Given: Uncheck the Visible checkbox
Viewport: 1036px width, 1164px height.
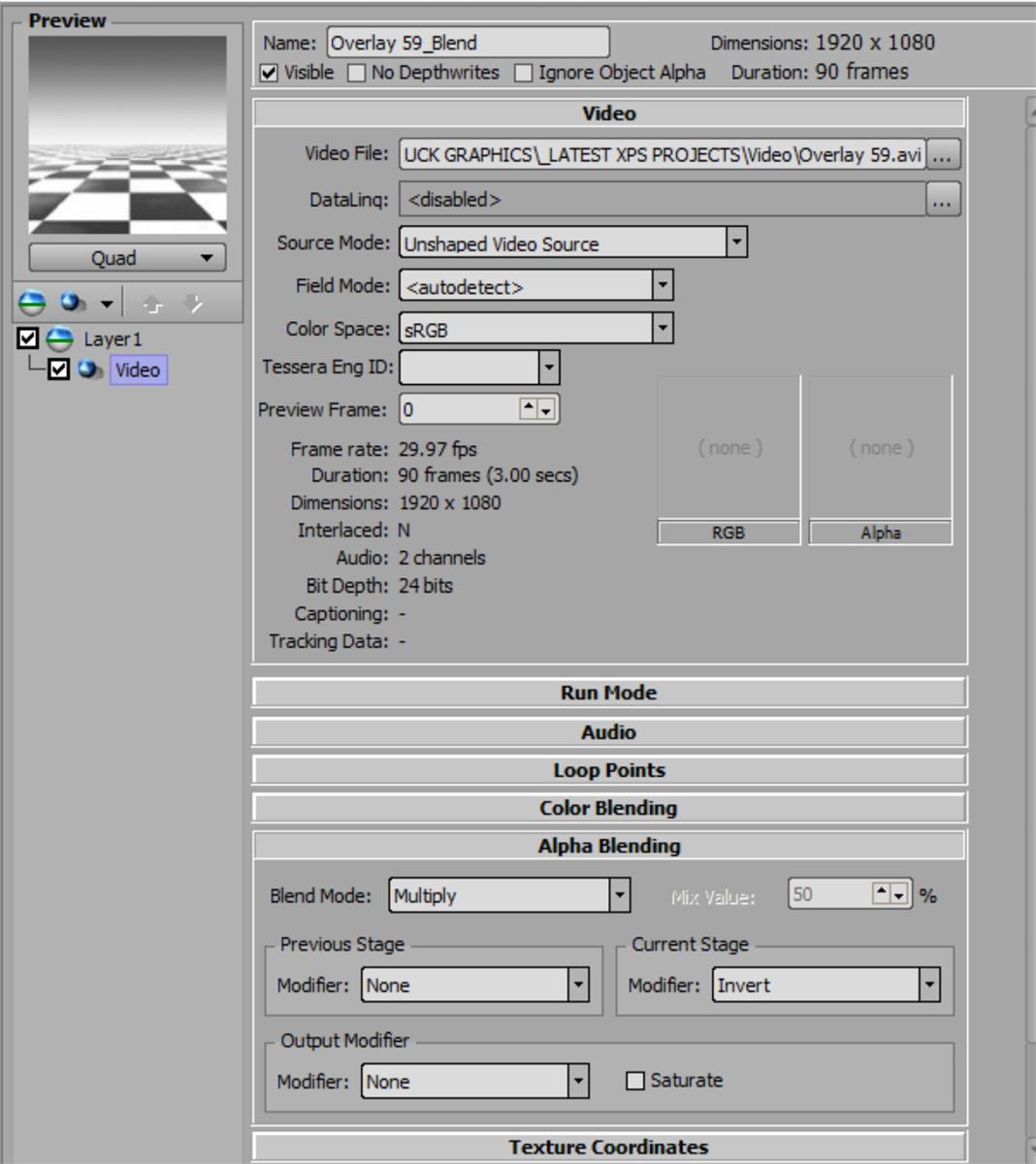Looking at the screenshot, I should coord(270,73).
